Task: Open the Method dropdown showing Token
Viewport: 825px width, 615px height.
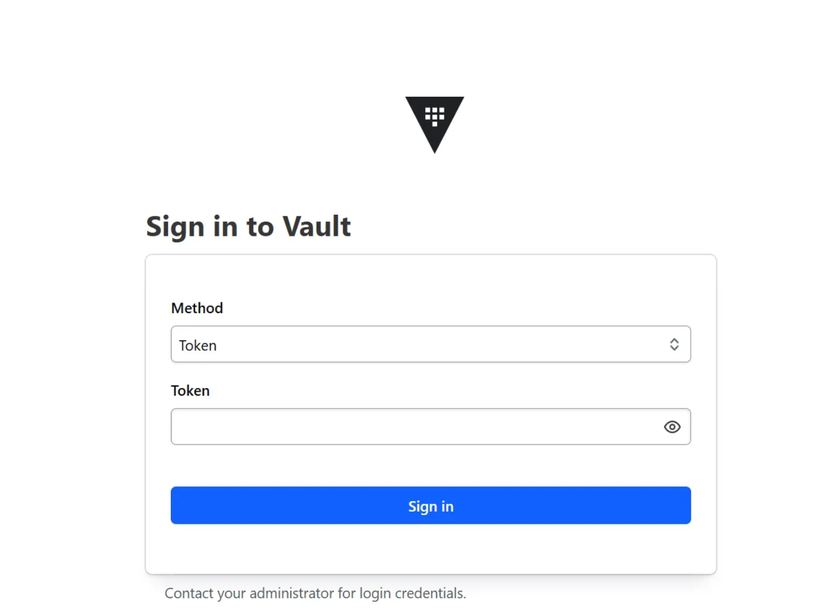Action: [x=430, y=344]
